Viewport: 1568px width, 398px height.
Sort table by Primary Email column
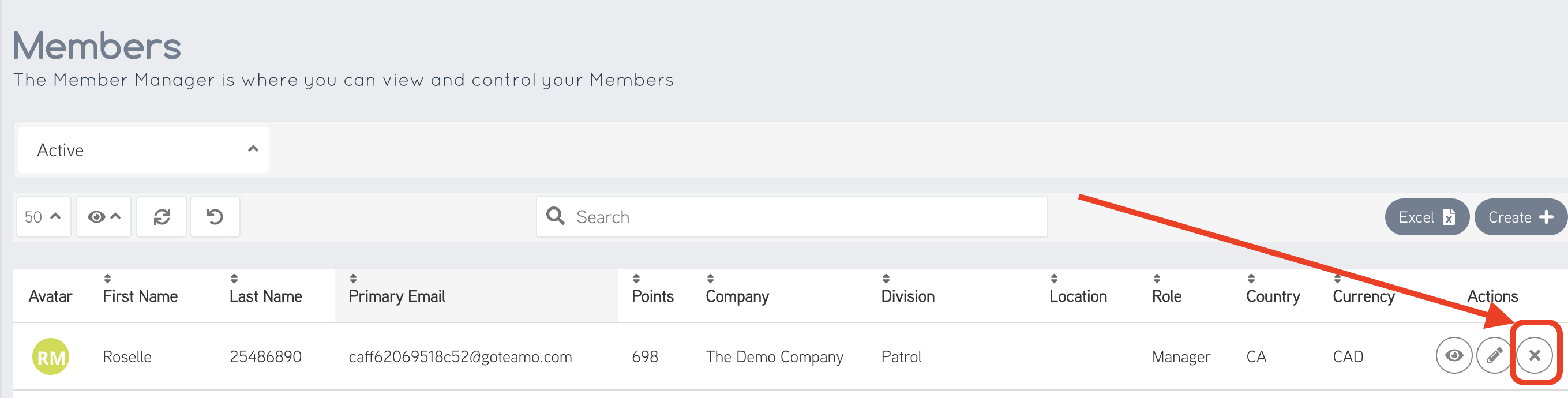click(x=396, y=296)
